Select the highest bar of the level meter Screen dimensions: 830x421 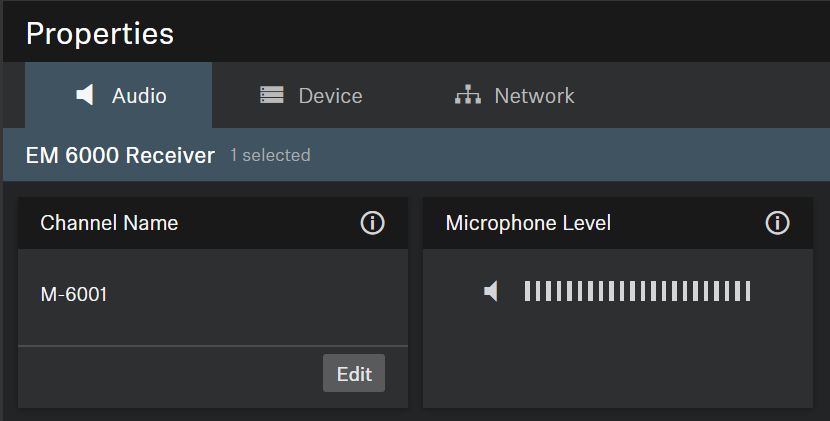(747, 292)
